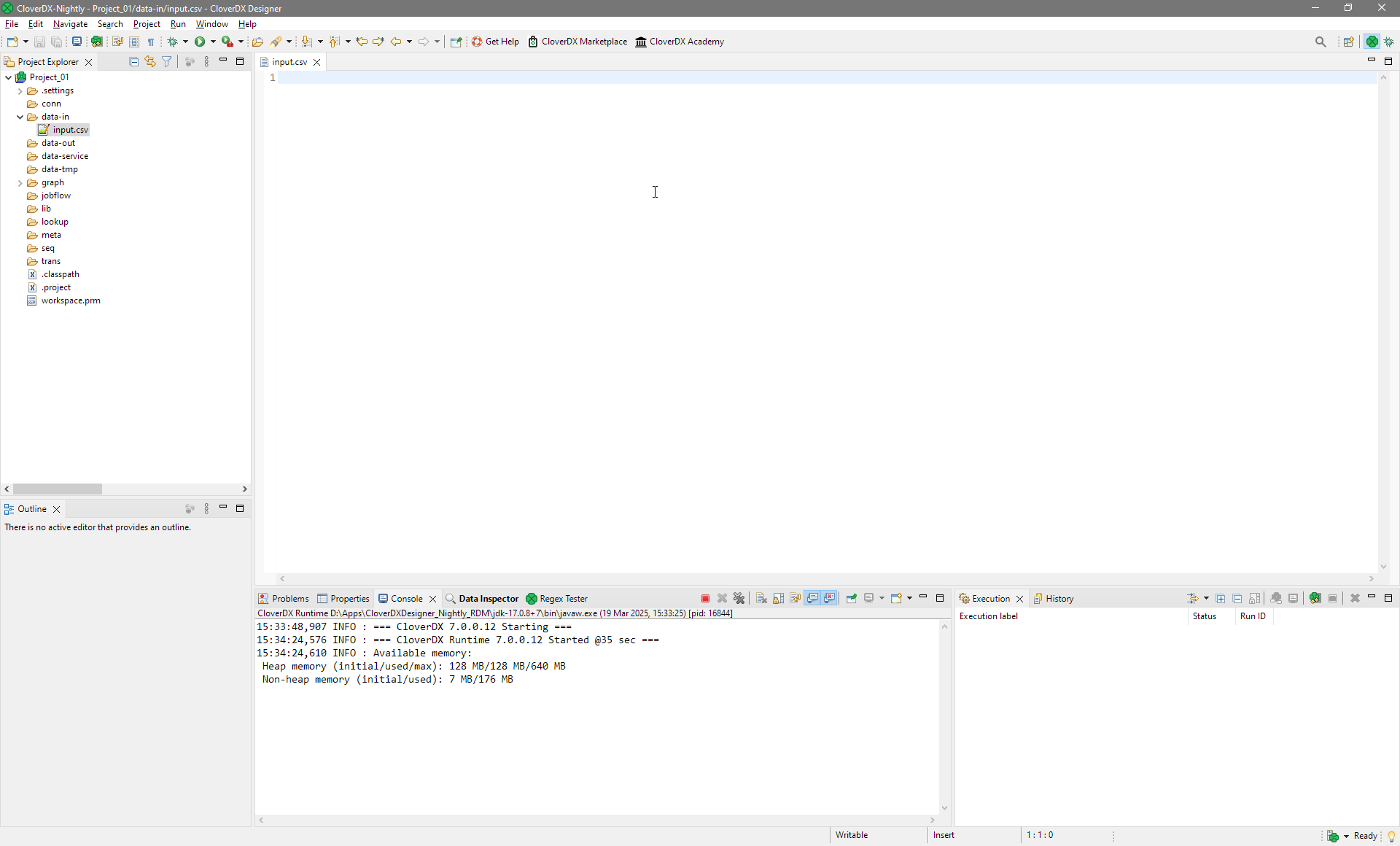Click the filter funnel icon in Project Explorer
Viewport: 1400px width, 846px height.
click(167, 62)
